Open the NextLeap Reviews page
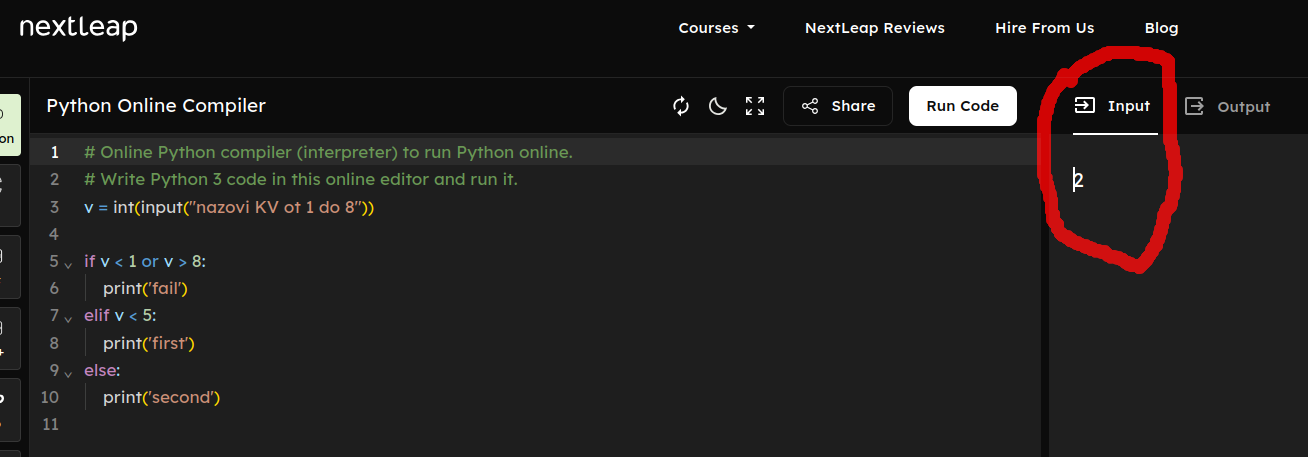 pos(874,28)
